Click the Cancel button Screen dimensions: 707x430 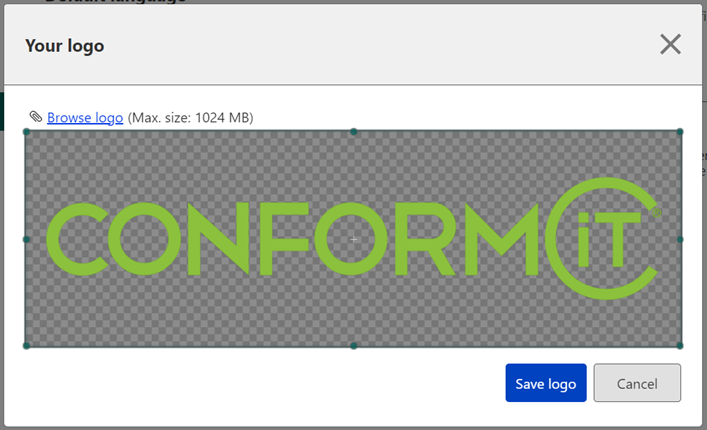637,383
